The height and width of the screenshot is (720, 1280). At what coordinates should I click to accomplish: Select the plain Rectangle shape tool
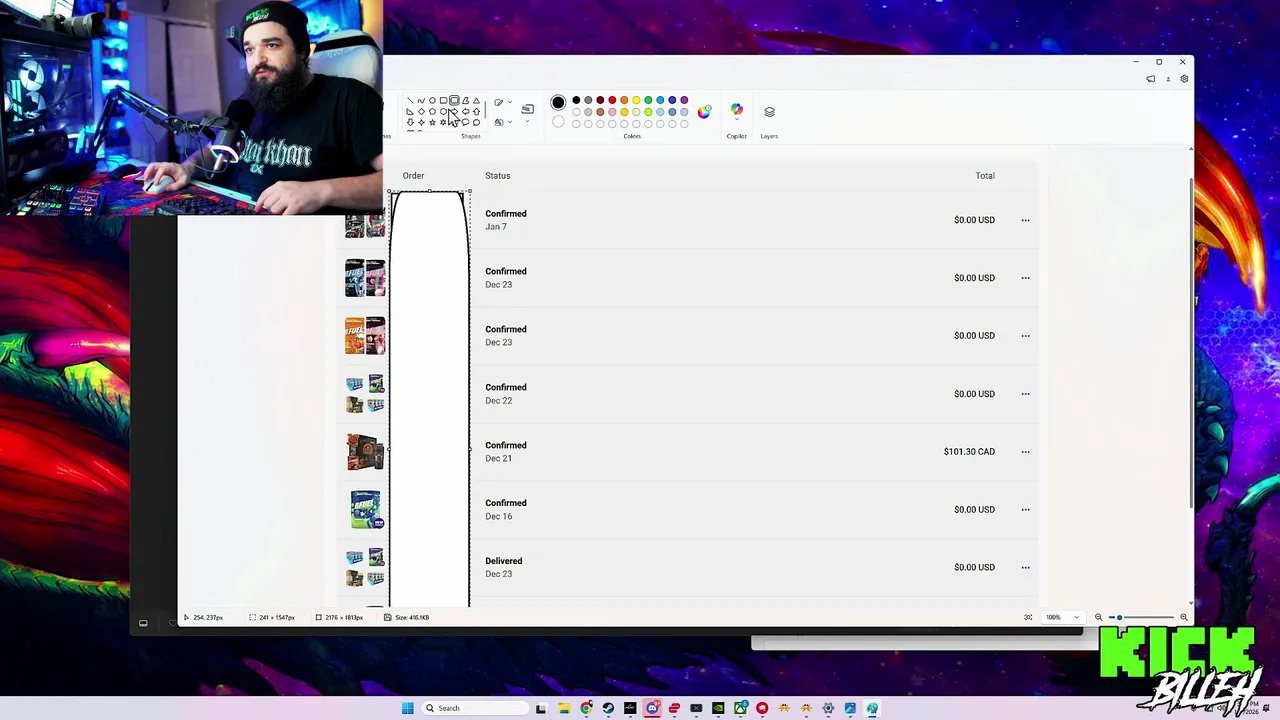pos(443,100)
